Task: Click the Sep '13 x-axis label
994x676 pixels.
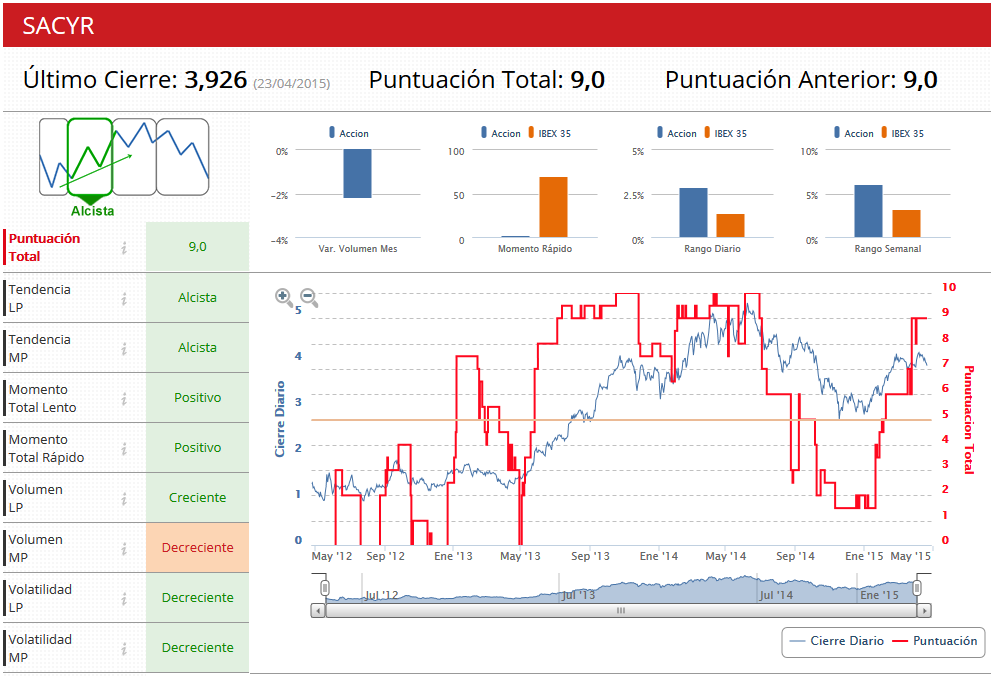Action: [590, 556]
